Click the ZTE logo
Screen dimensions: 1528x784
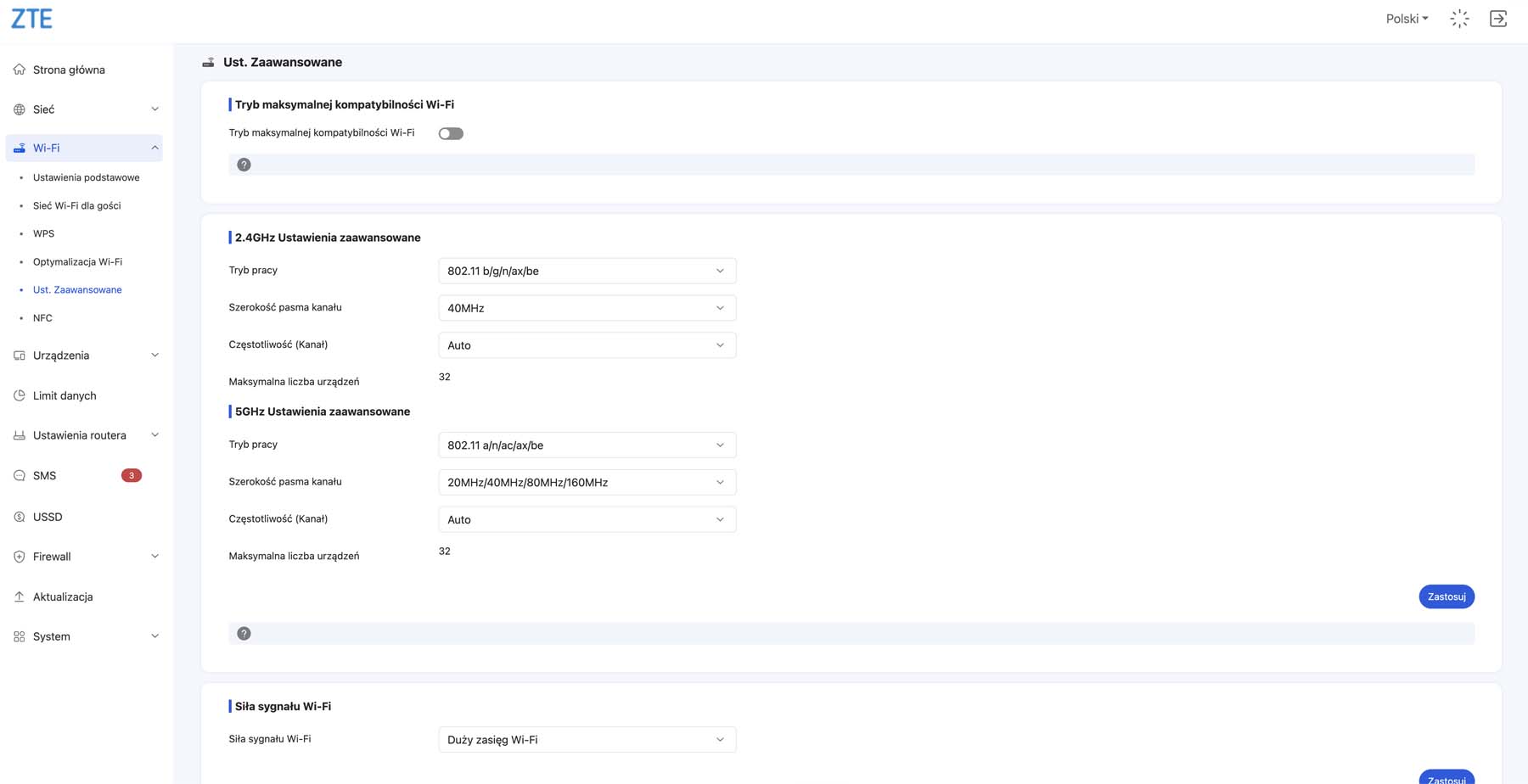[x=31, y=19]
